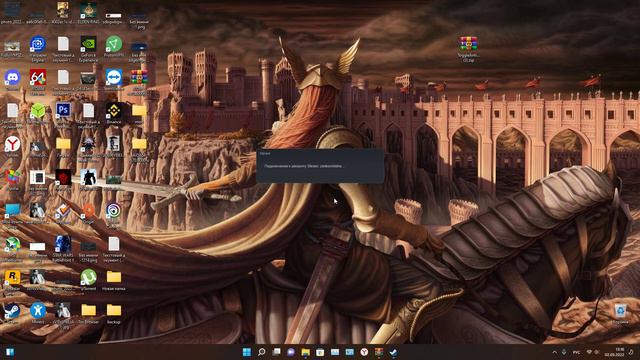The width and height of the screenshot is (640, 360).
Task: Open the ELDEN RING desktop shortcut
Action: click(88, 11)
